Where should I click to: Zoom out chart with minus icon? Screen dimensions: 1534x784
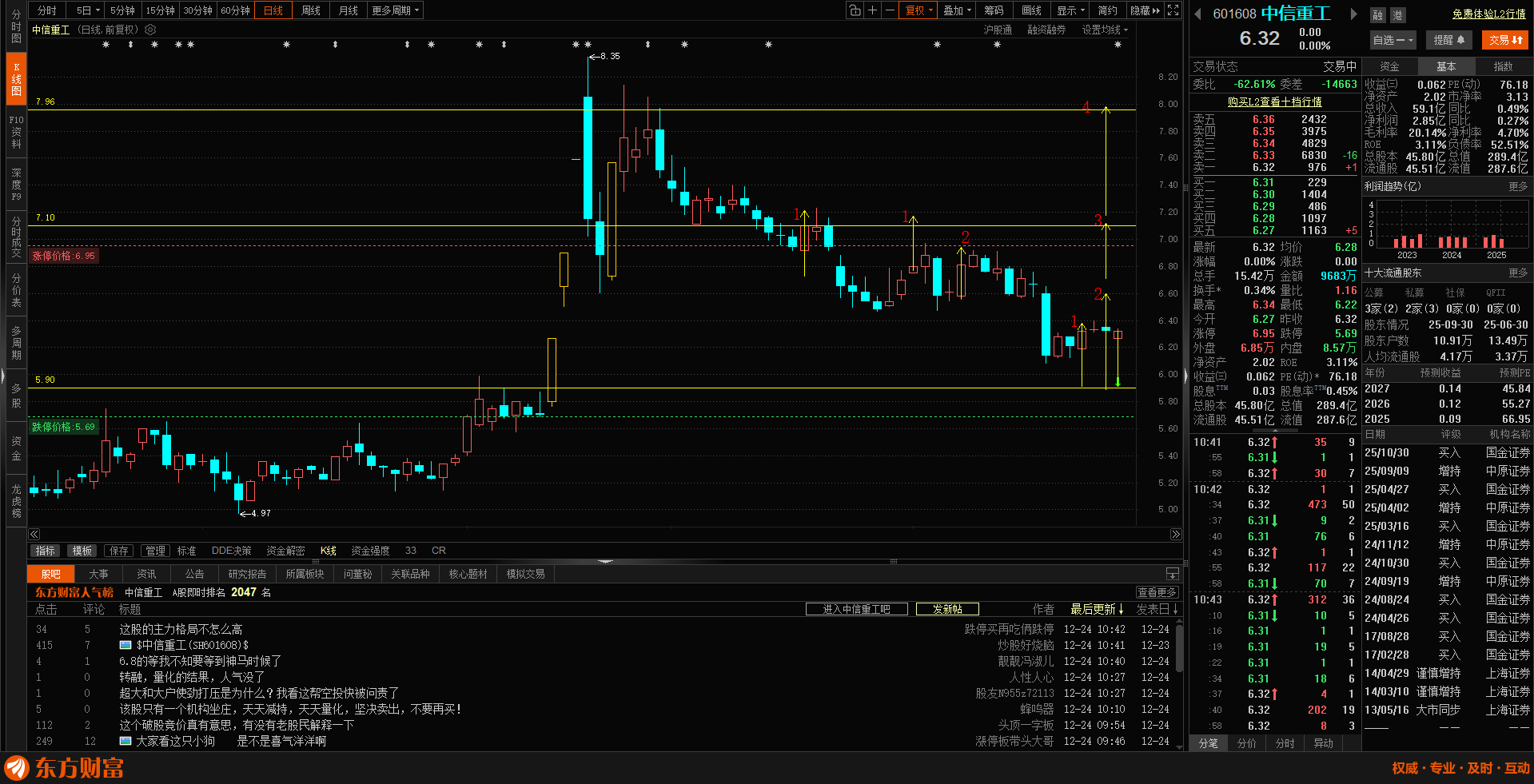890,10
